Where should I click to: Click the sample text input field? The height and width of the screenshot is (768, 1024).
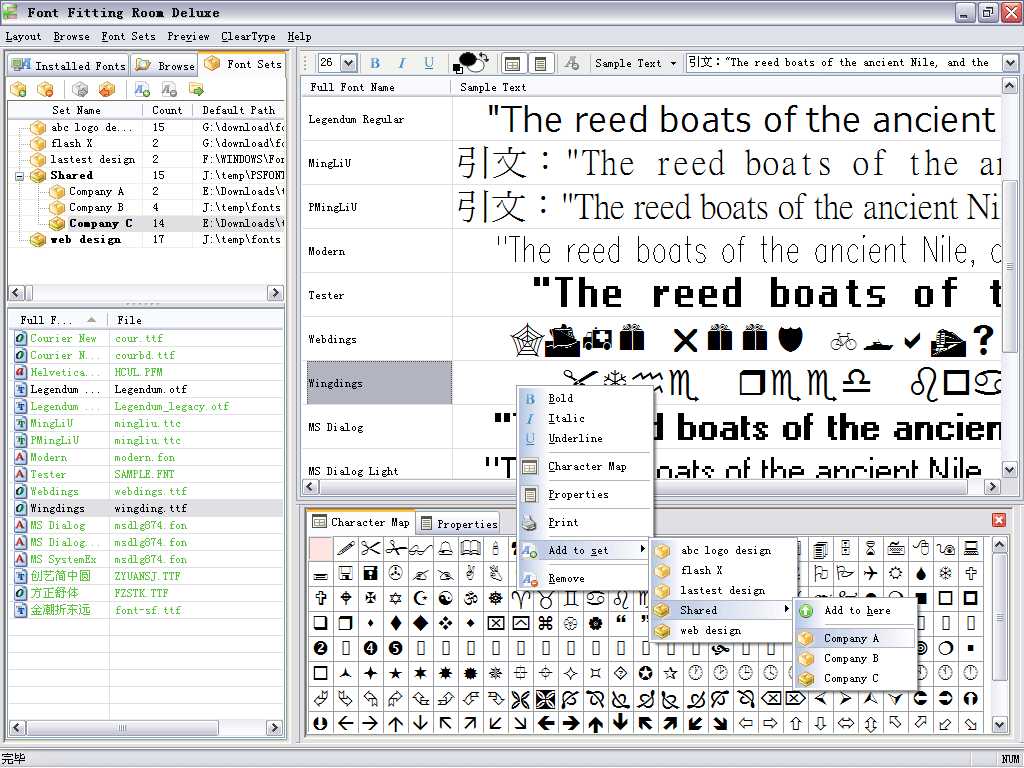pos(844,63)
